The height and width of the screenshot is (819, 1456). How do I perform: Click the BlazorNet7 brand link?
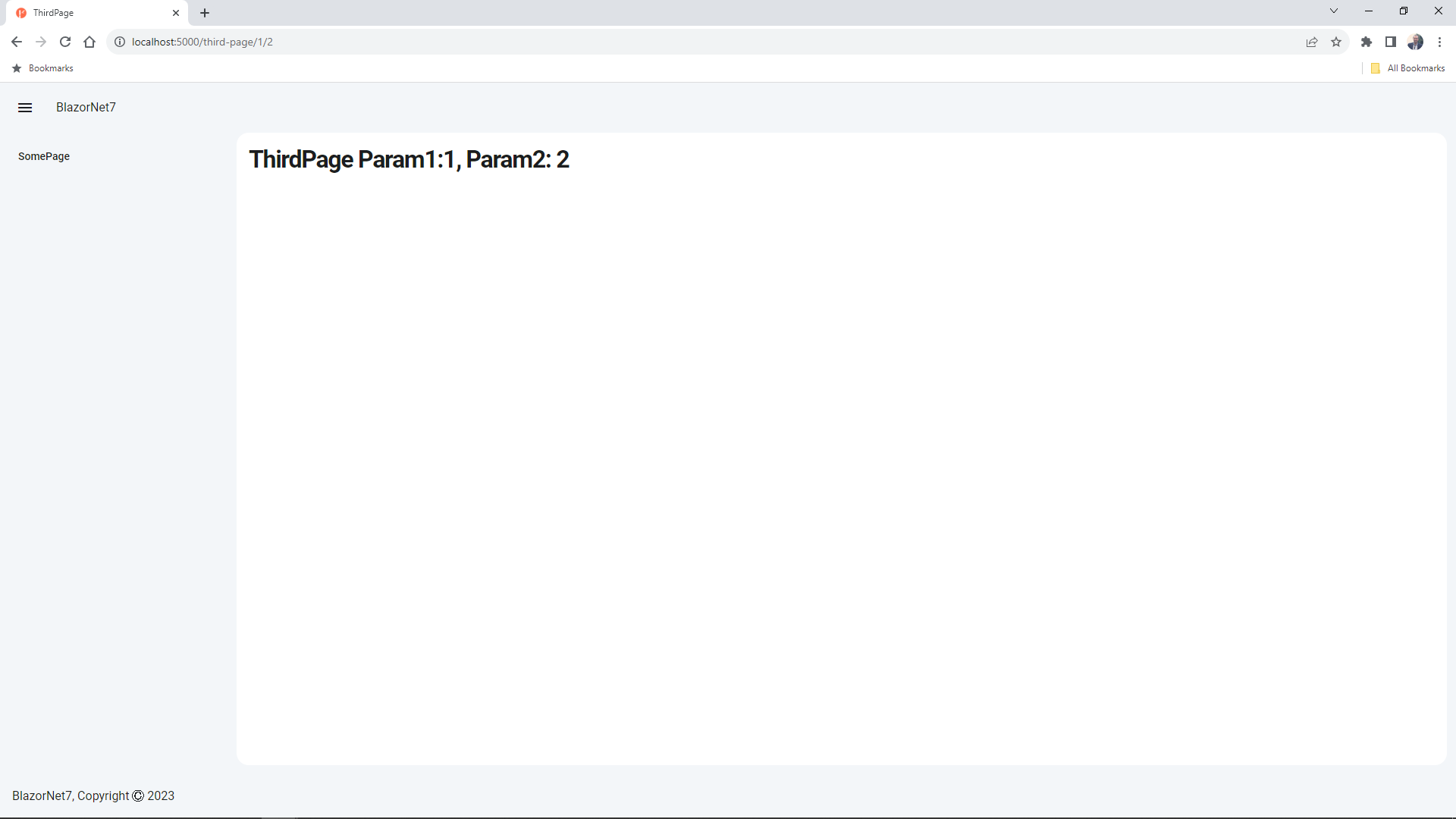(x=85, y=107)
